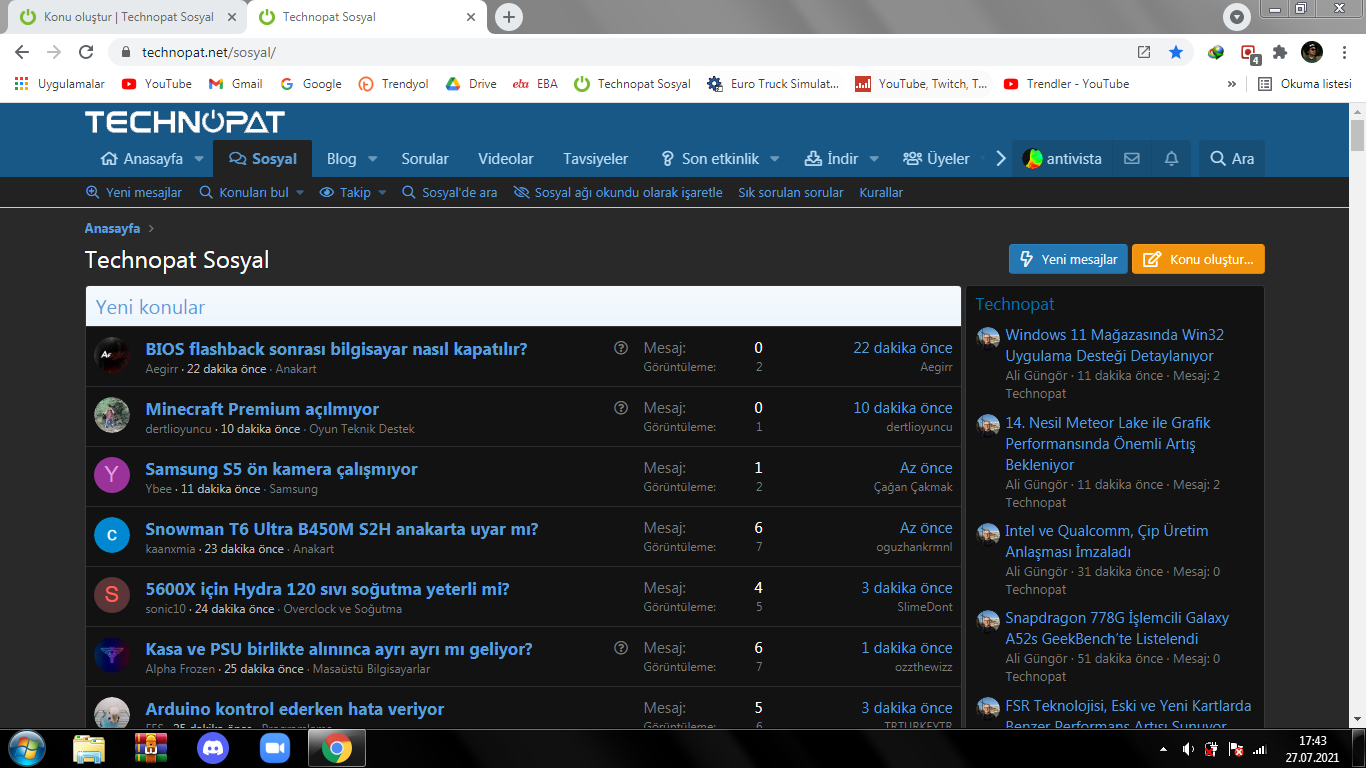Open the Drive bookmark
Viewport: 1366px width, 768px height.
471,84
